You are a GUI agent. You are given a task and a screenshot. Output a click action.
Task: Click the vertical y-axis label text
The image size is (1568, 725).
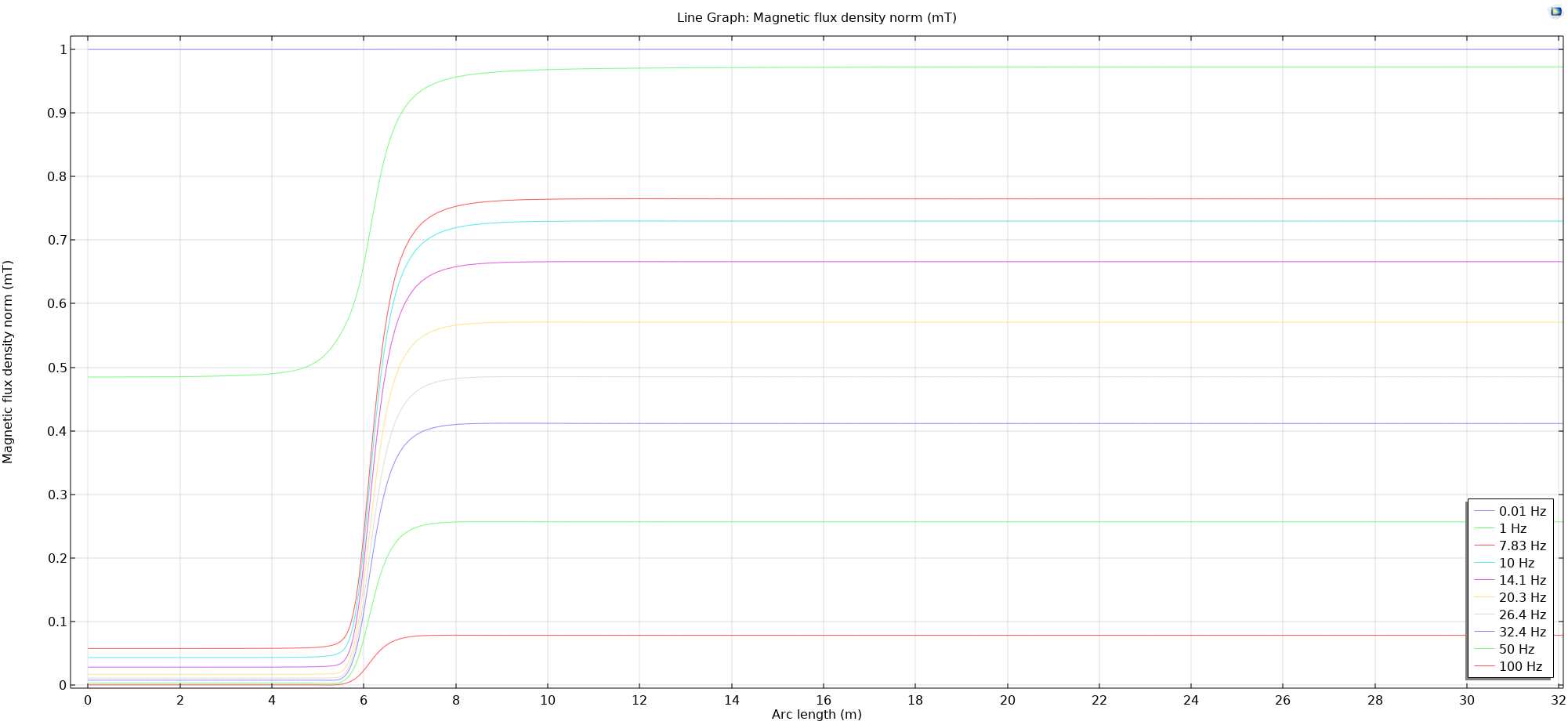point(8,361)
